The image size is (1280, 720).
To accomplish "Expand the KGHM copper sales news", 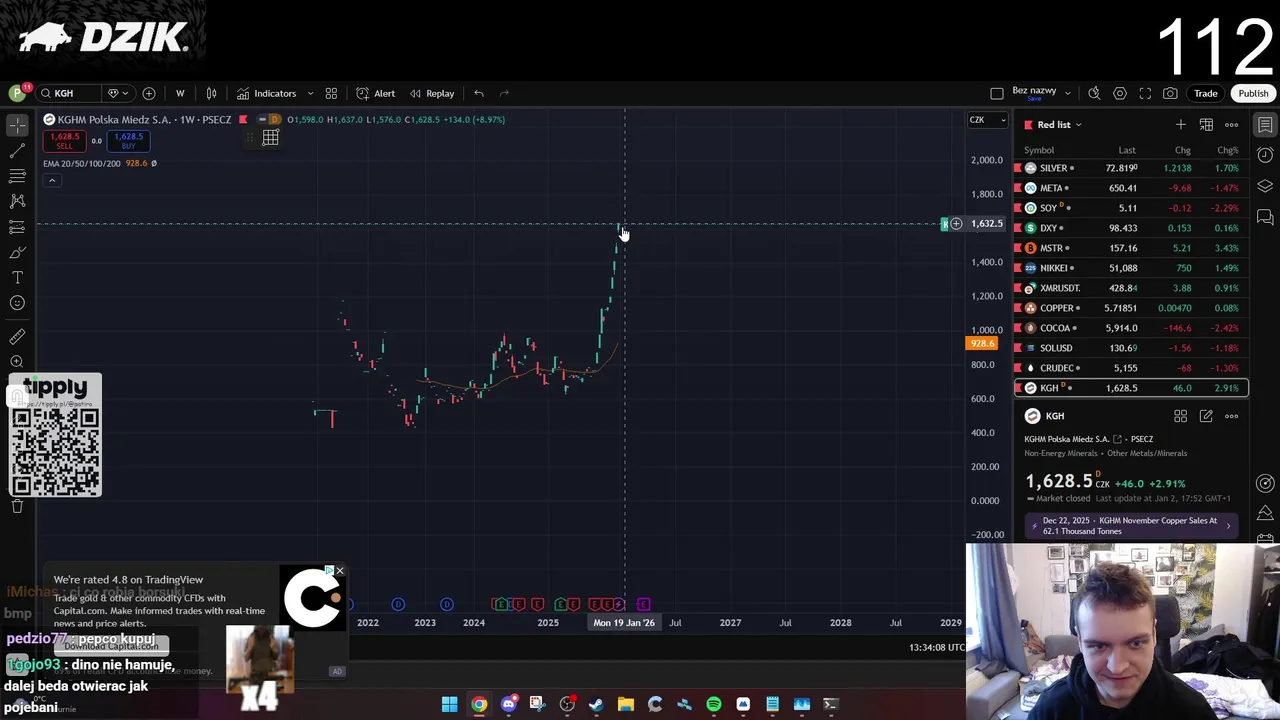I will [x=1133, y=525].
